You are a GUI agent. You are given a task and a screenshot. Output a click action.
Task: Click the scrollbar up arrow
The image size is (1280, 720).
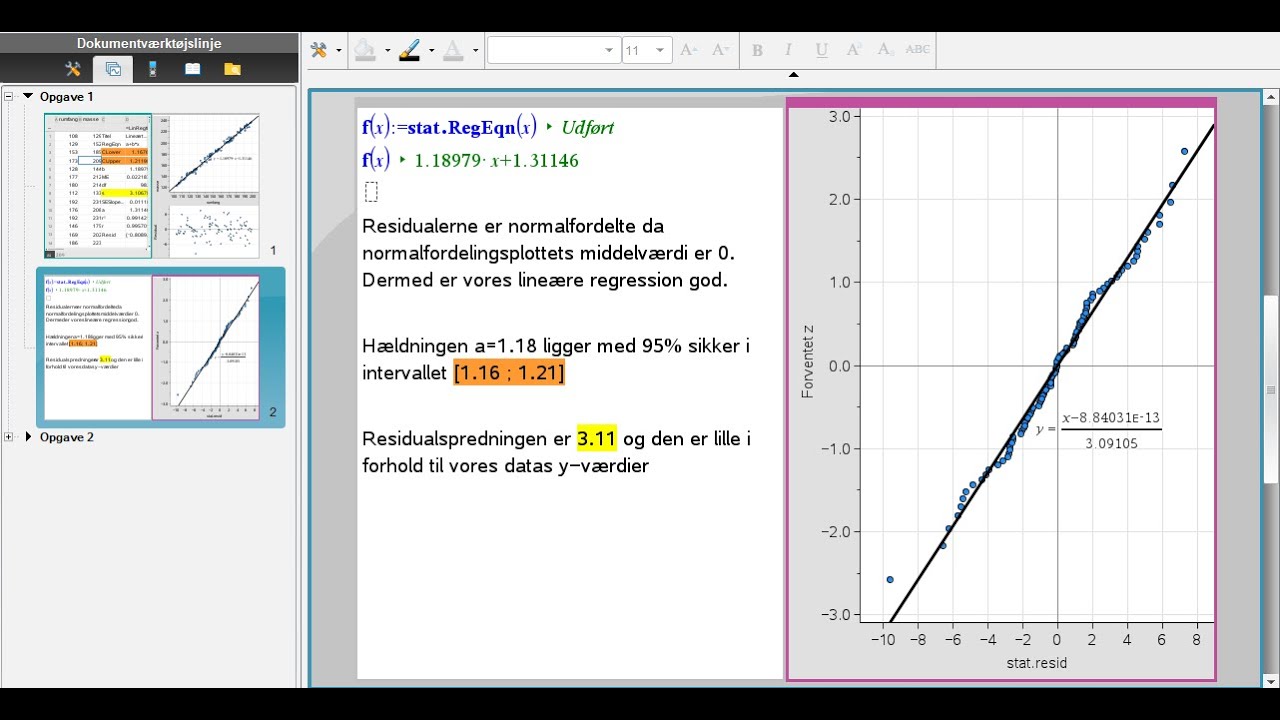tap(1271, 97)
